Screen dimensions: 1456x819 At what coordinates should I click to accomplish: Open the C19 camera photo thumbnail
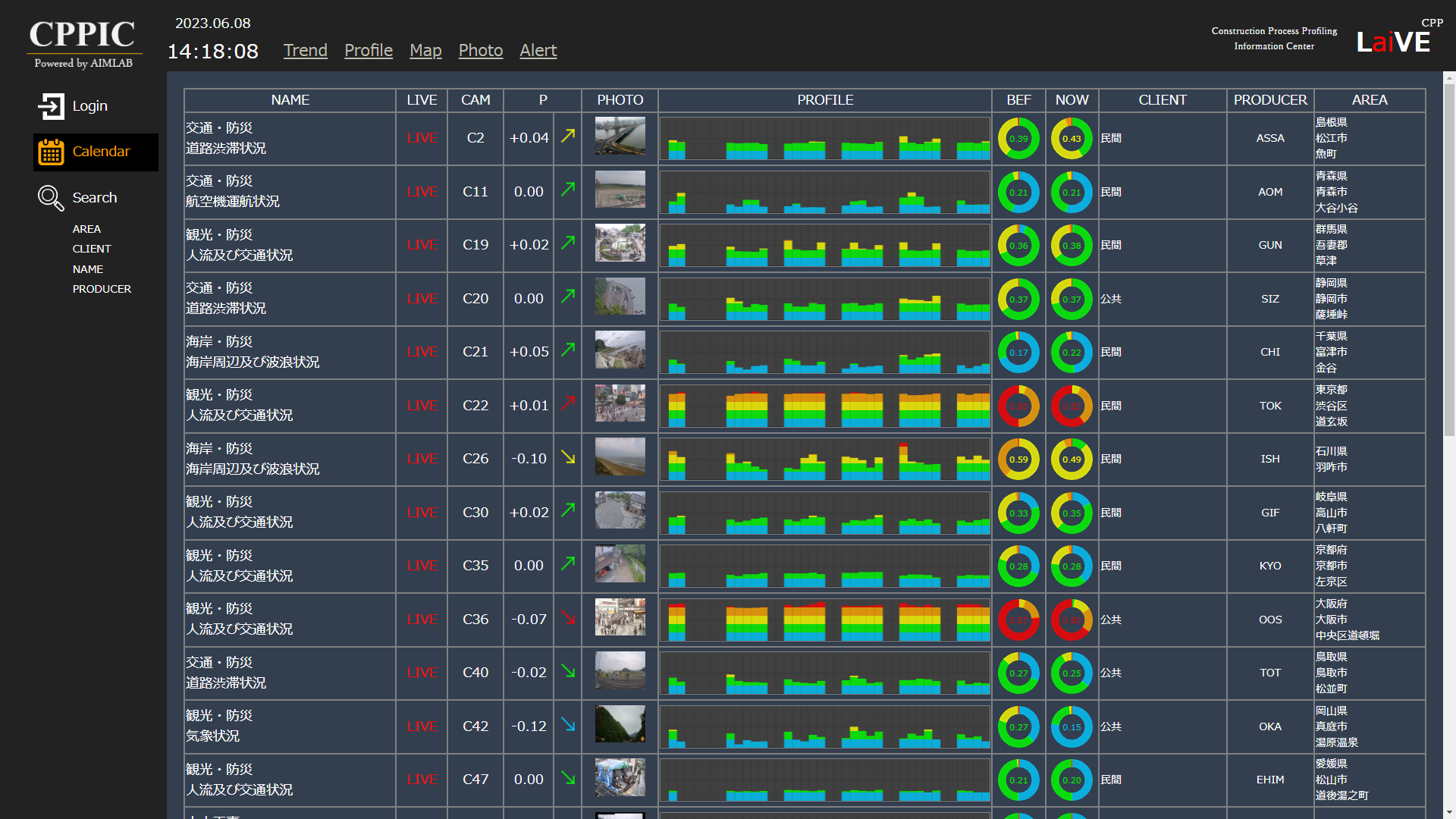[620, 243]
